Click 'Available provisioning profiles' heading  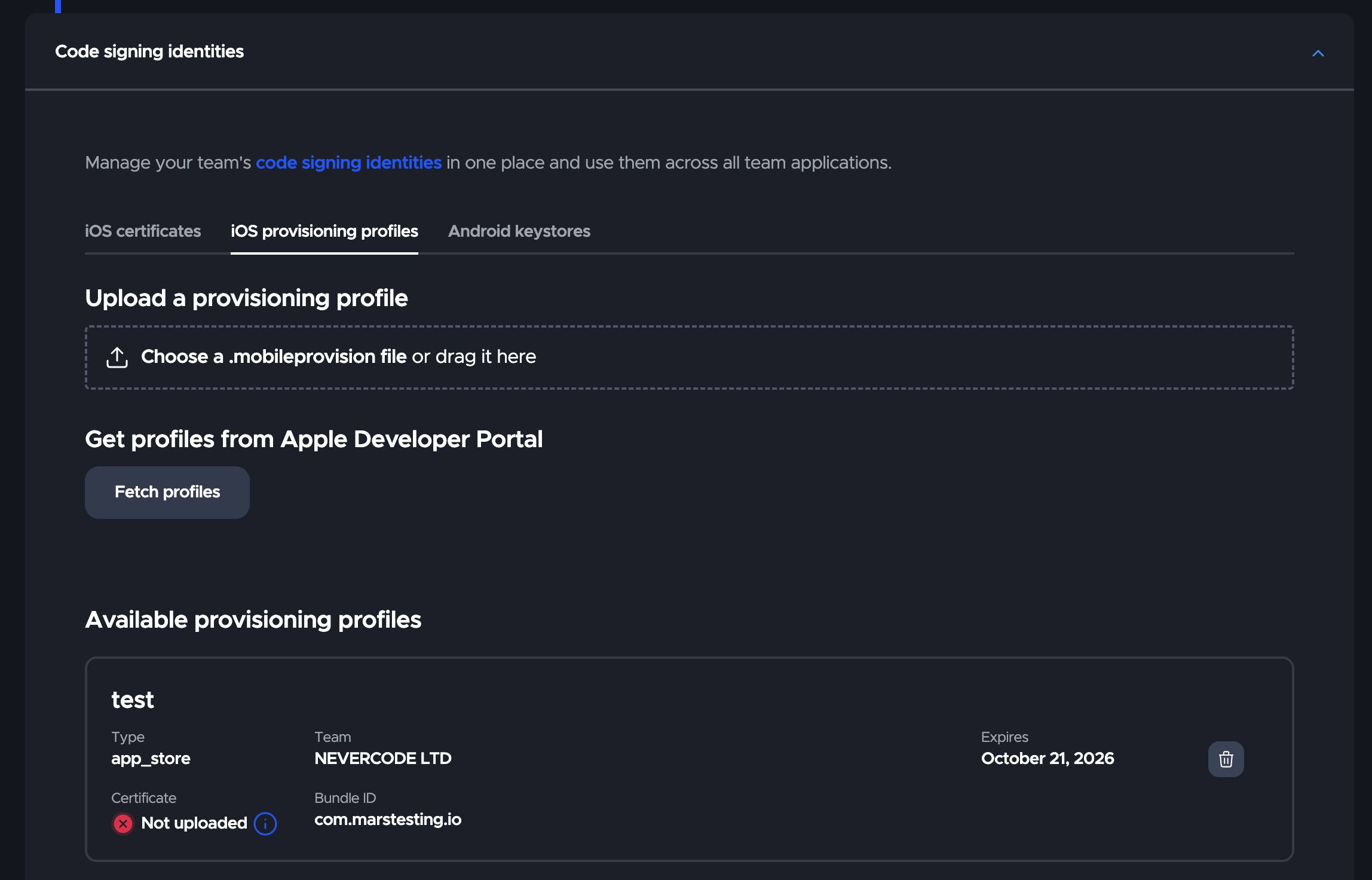[x=253, y=620]
